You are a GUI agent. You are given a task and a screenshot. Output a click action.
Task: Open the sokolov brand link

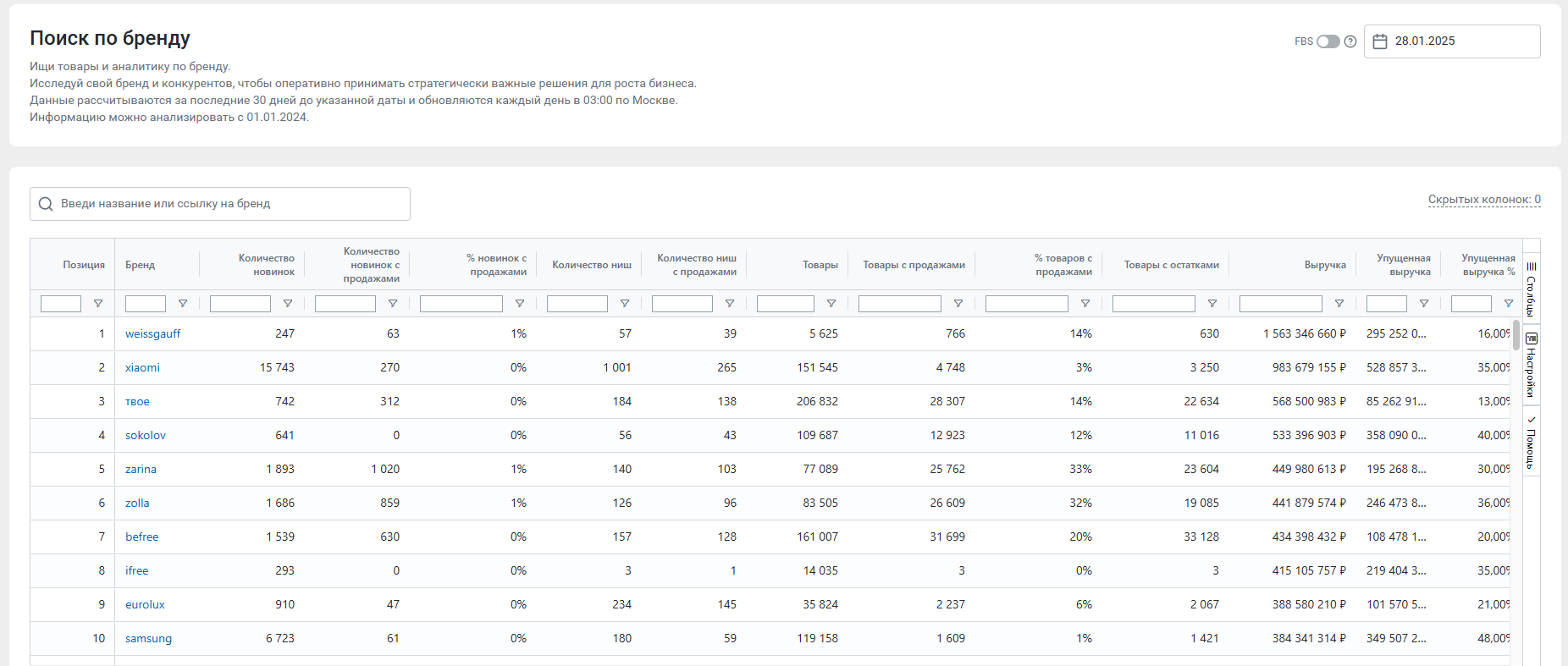point(146,435)
